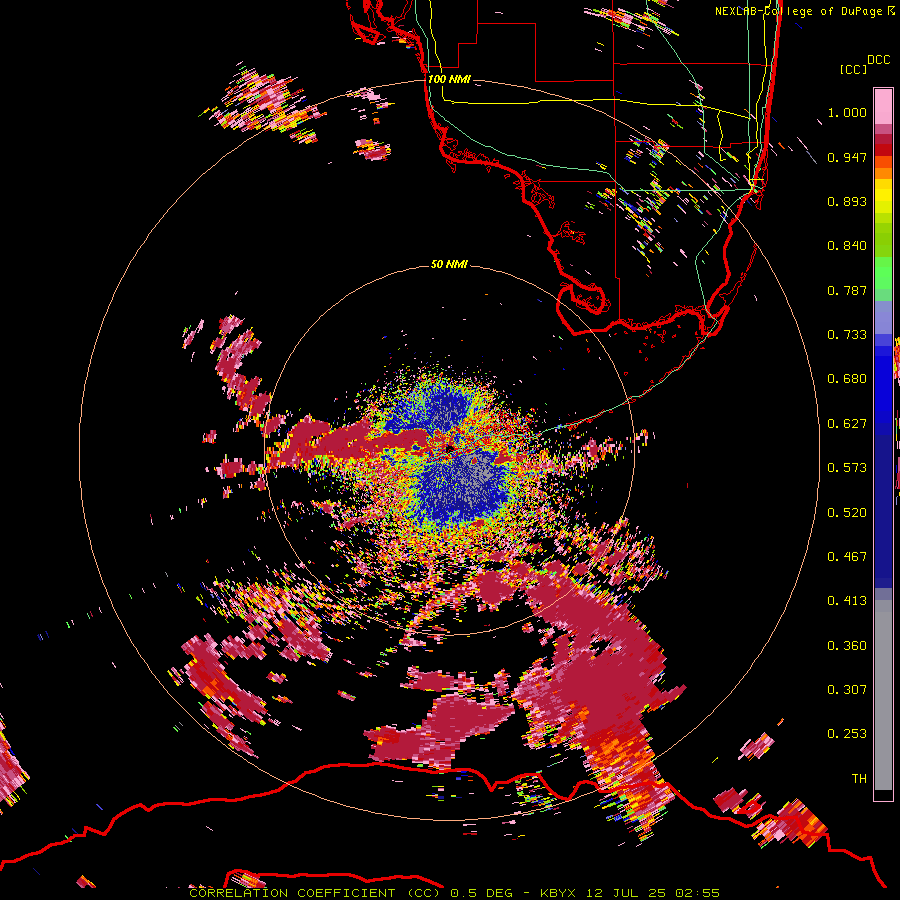Click the 0.893 scale value
This screenshot has height=900, width=900.
coord(847,201)
